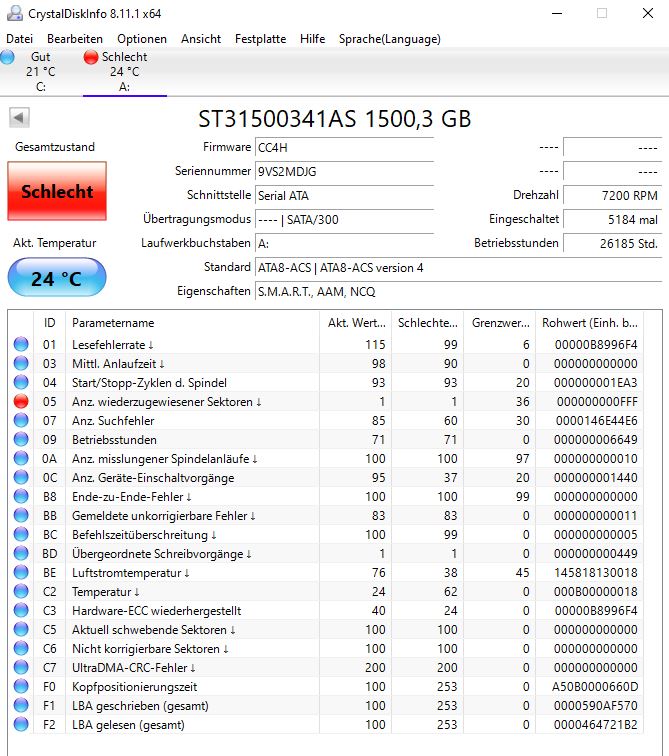Image resolution: width=669 pixels, height=756 pixels.
Task: Click the Firmware field CC4H
Action: [x=344, y=148]
